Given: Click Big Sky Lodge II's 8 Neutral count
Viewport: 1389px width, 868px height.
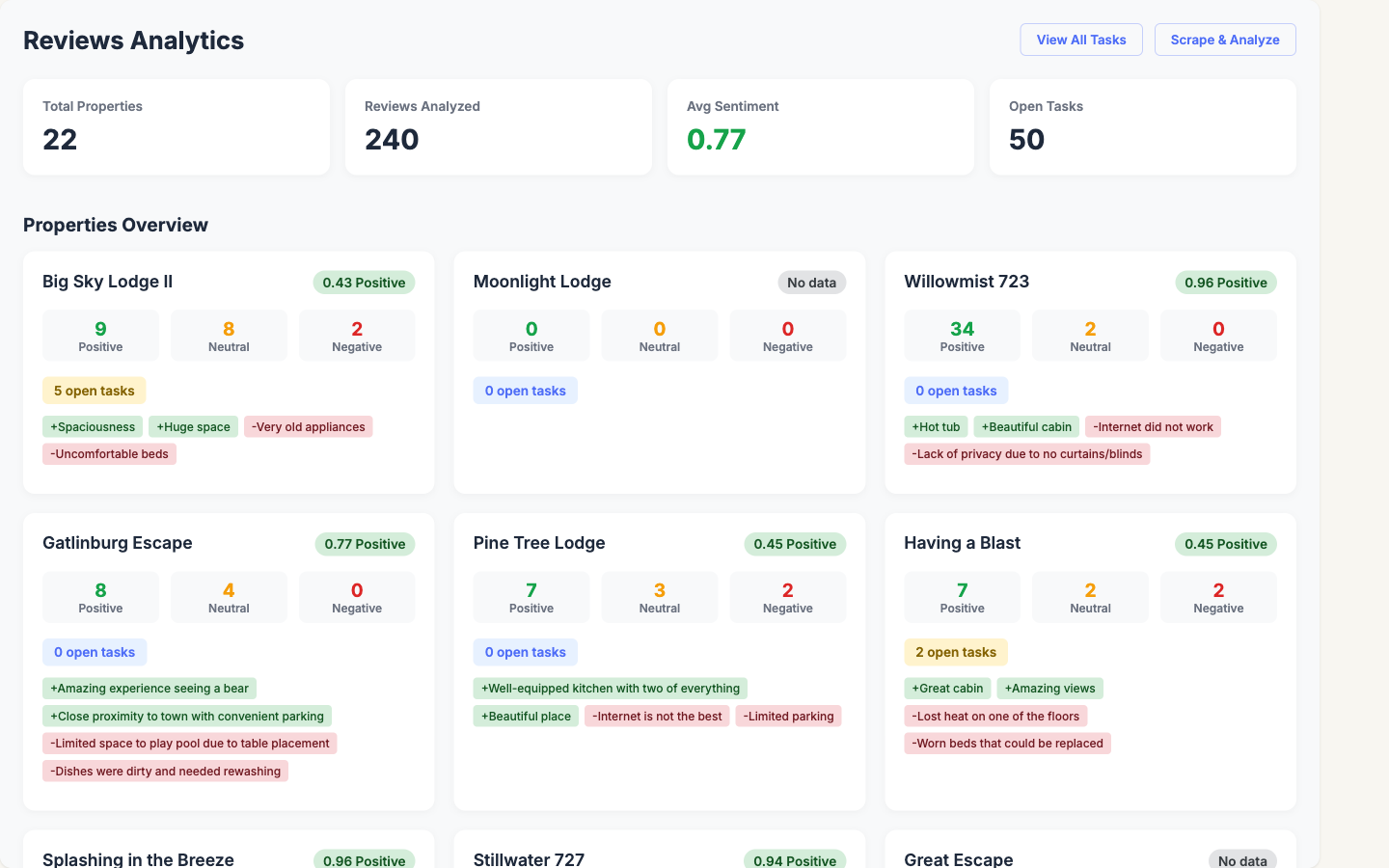Looking at the screenshot, I should (x=229, y=336).
